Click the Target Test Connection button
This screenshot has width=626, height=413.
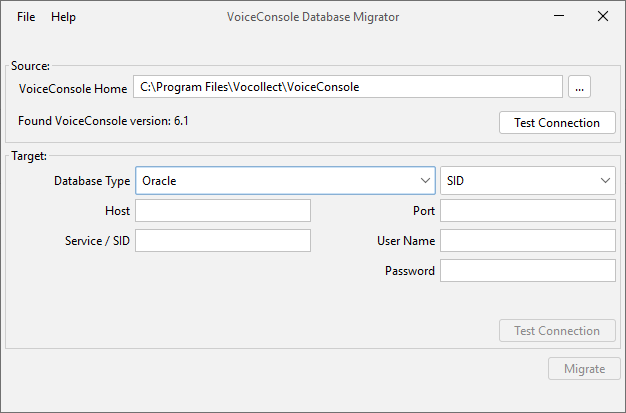pyautogui.click(x=557, y=331)
